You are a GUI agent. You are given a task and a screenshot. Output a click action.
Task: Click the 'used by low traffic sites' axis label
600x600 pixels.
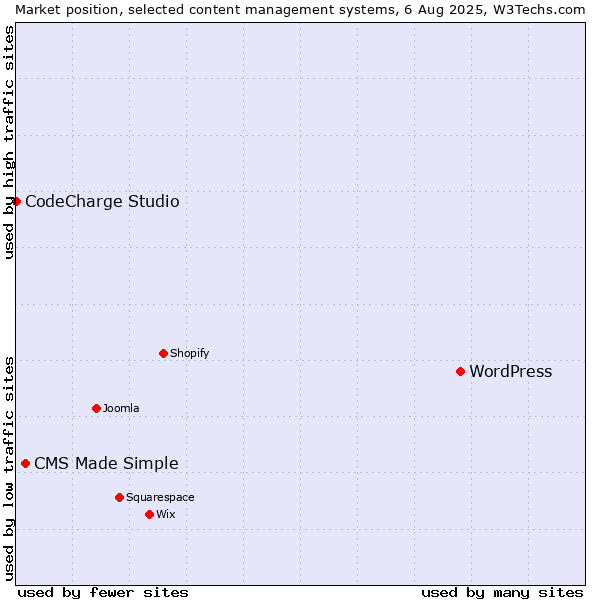tap(9, 469)
